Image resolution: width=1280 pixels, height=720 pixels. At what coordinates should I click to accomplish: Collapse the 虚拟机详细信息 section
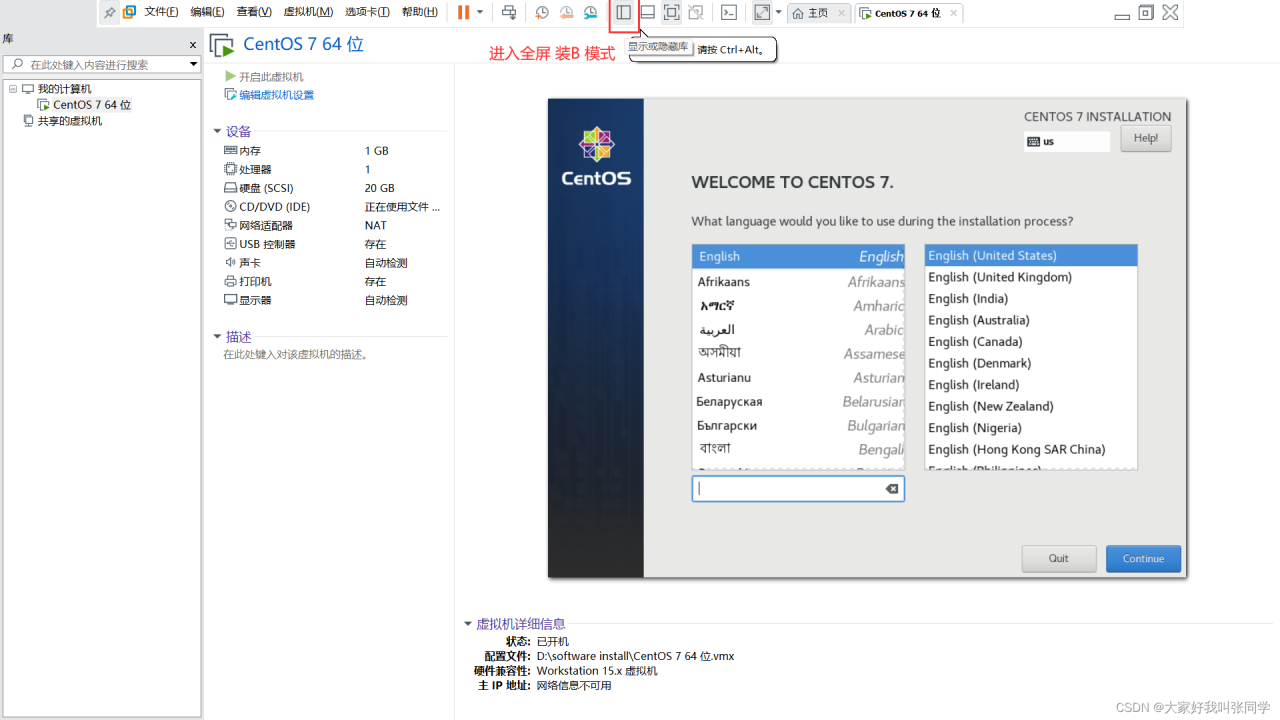[468, 624]
